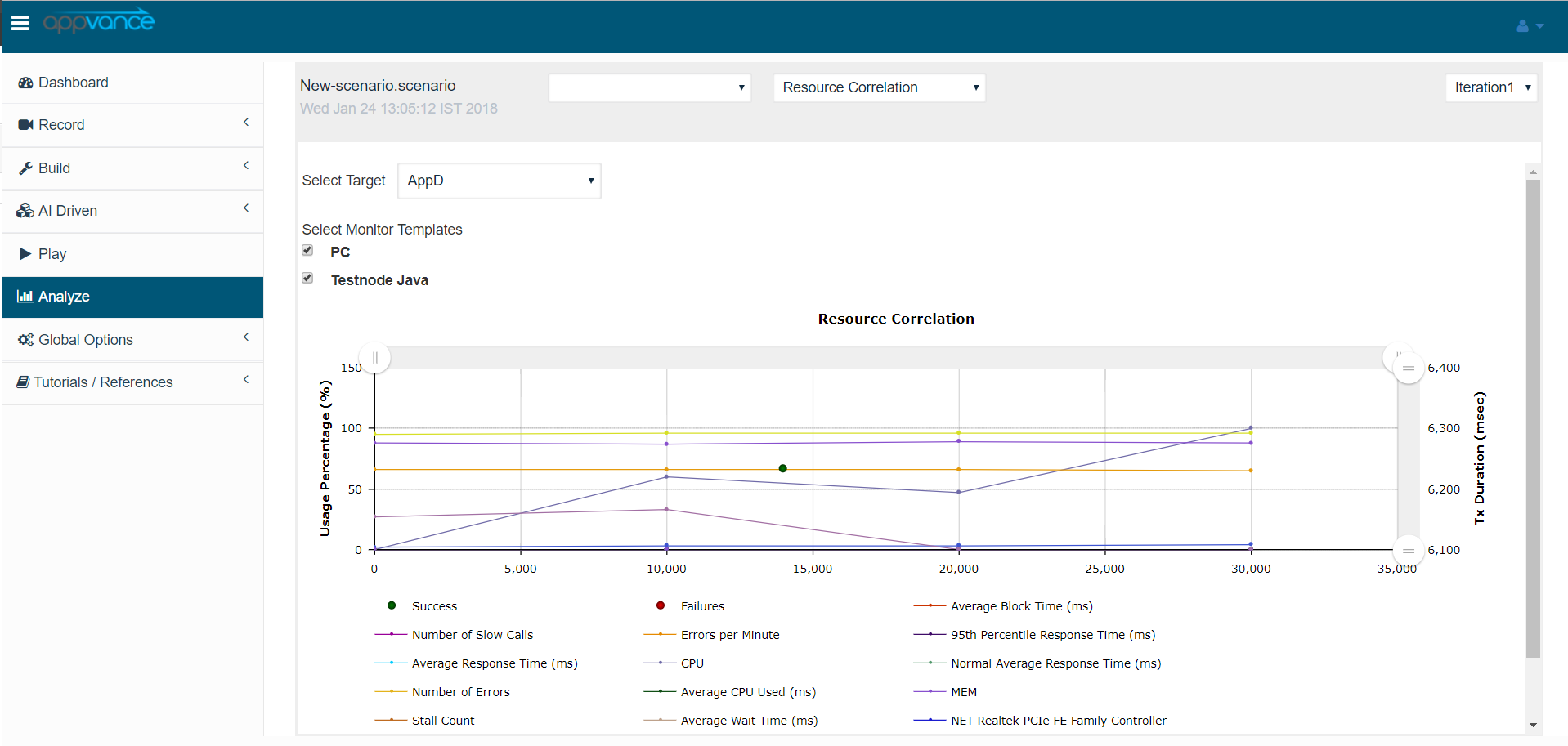Toggle Errors per Minute legend marker
1568x746 pixels.
660,634
